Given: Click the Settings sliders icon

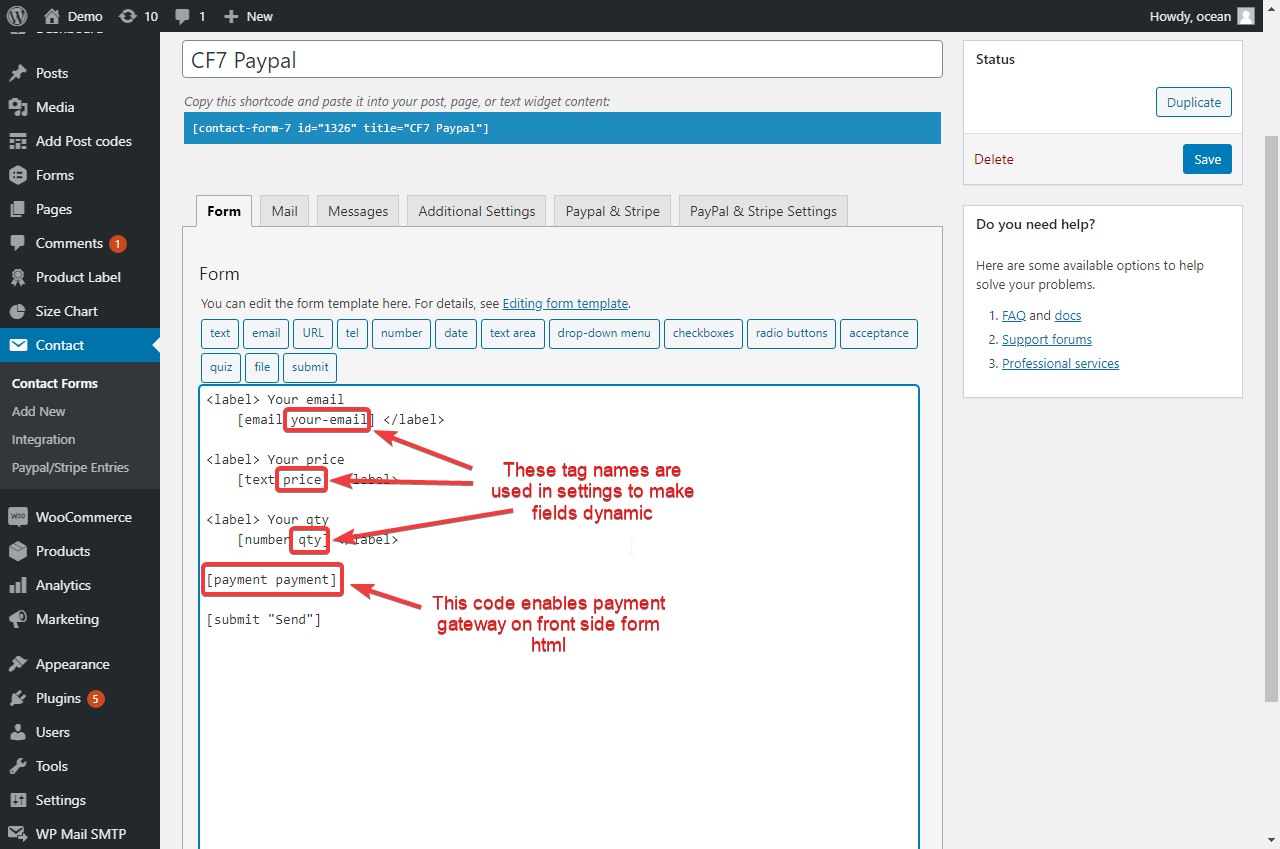Looking at the screenshot, I should (17, 800).
